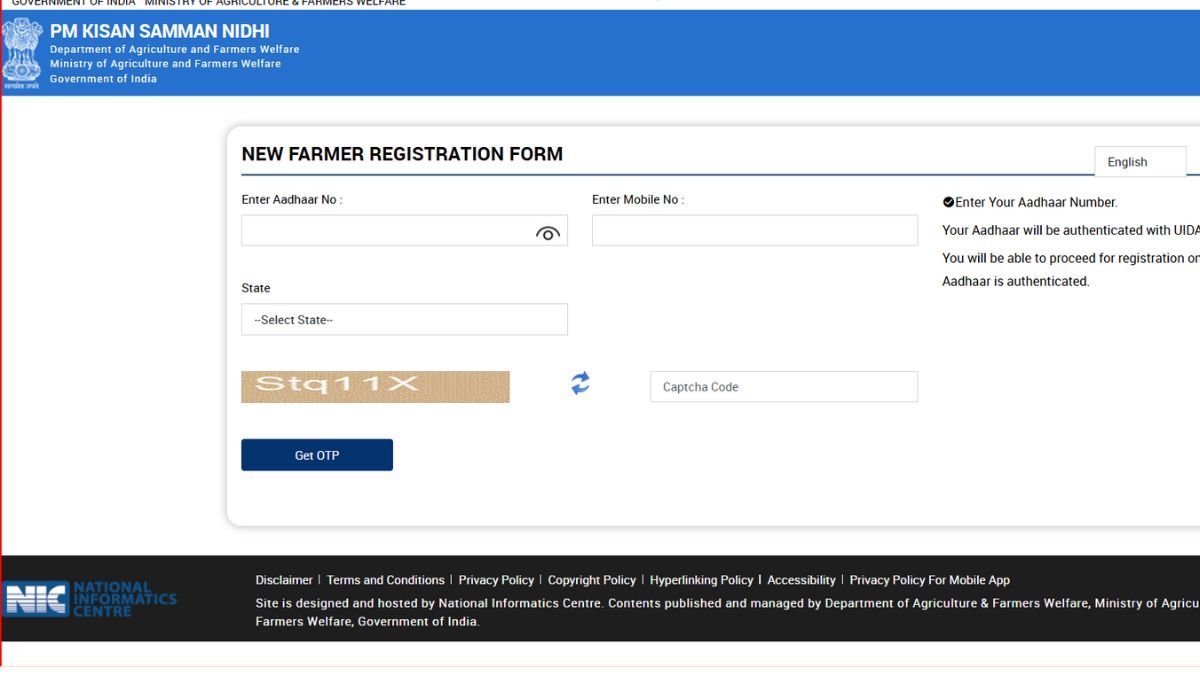Click the Enter Mobile No field
Screen dimensions: 1200x675
point(754,229)
